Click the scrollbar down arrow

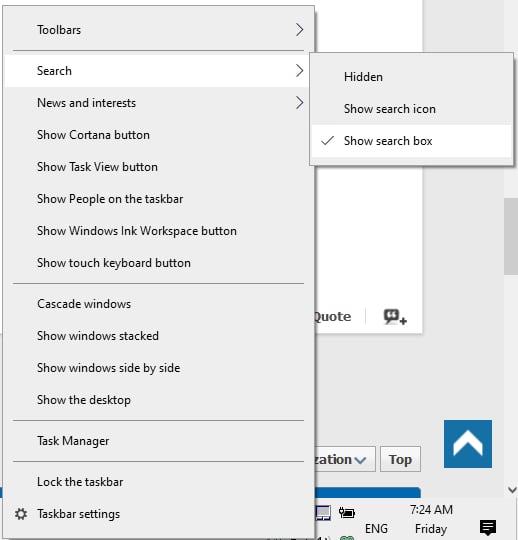[x=512, y=489]
